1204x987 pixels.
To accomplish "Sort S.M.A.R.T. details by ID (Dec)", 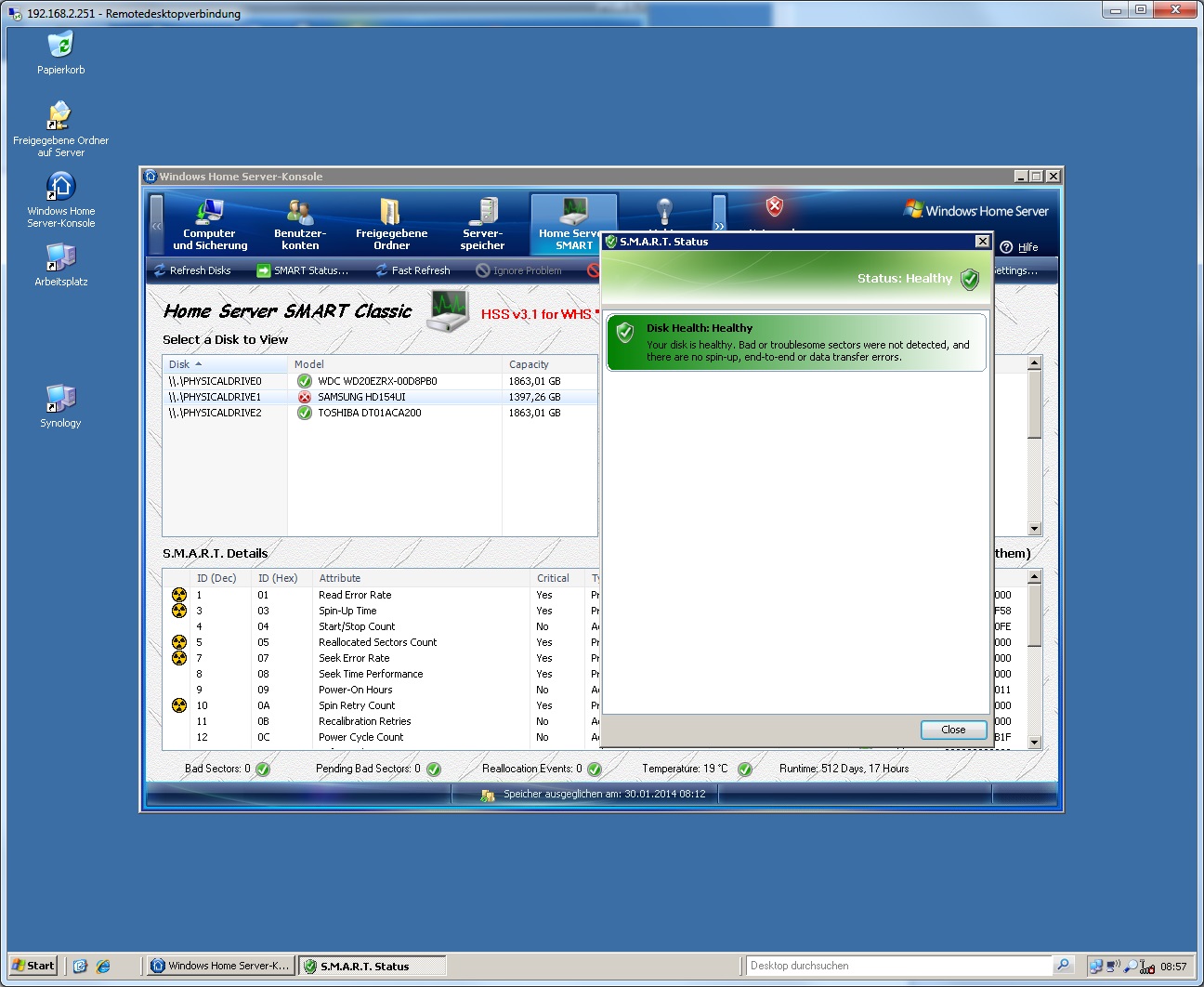I will point(221,578).
